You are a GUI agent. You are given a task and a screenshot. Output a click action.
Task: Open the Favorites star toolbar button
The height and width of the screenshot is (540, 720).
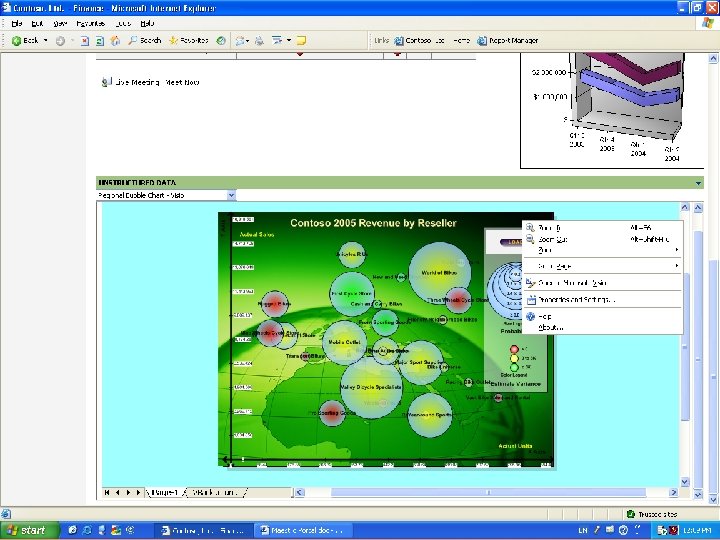(x=188, y=40)
